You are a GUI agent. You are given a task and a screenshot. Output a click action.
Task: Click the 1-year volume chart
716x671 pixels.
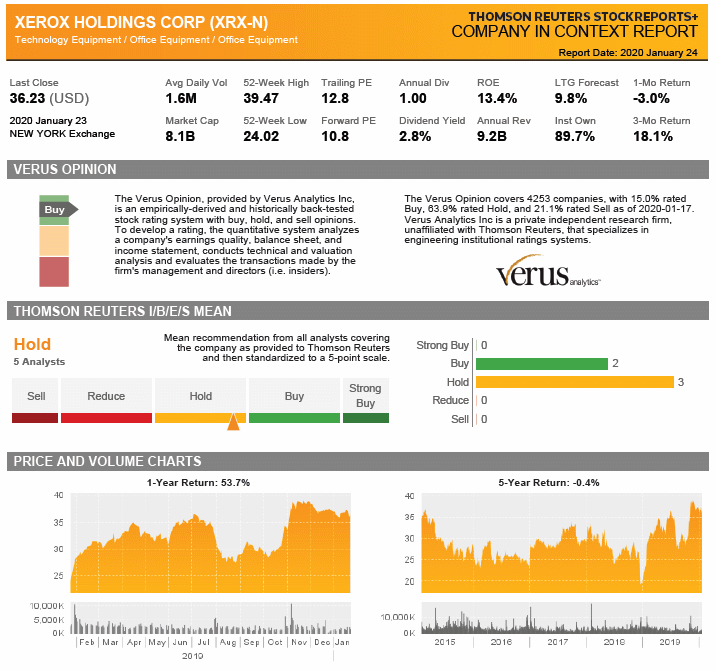coord(211,618)
